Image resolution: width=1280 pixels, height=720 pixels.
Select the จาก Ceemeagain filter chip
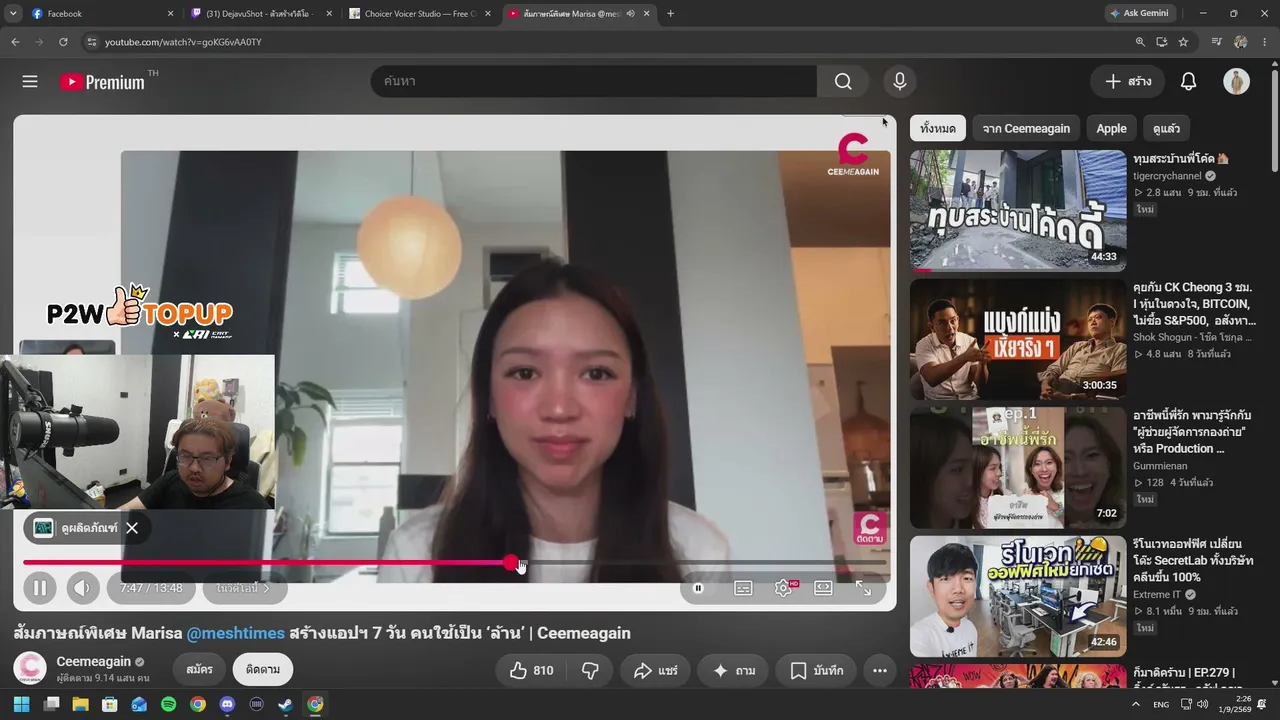click(1026, 128)
